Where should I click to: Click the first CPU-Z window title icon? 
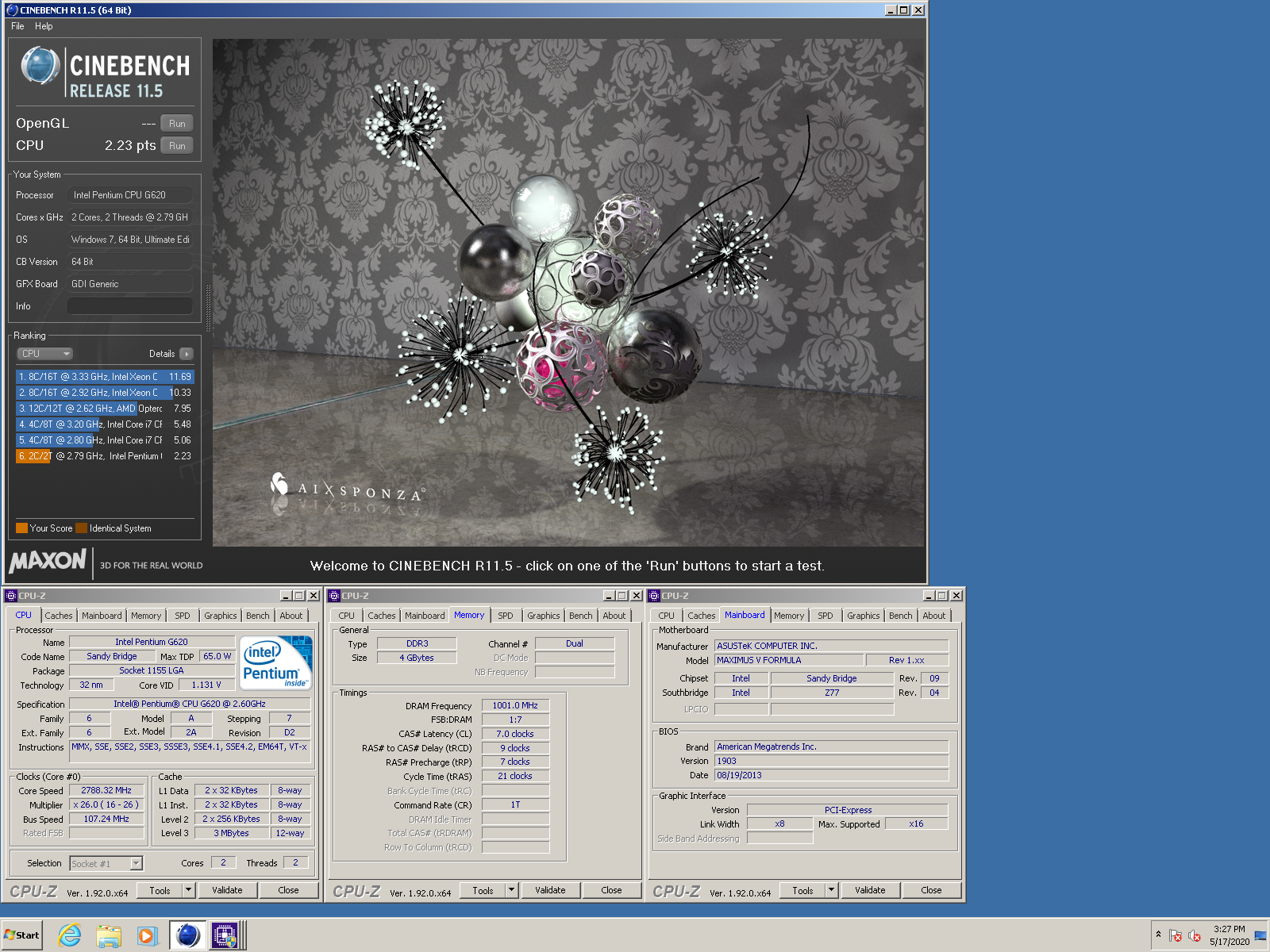click(11, 596)
